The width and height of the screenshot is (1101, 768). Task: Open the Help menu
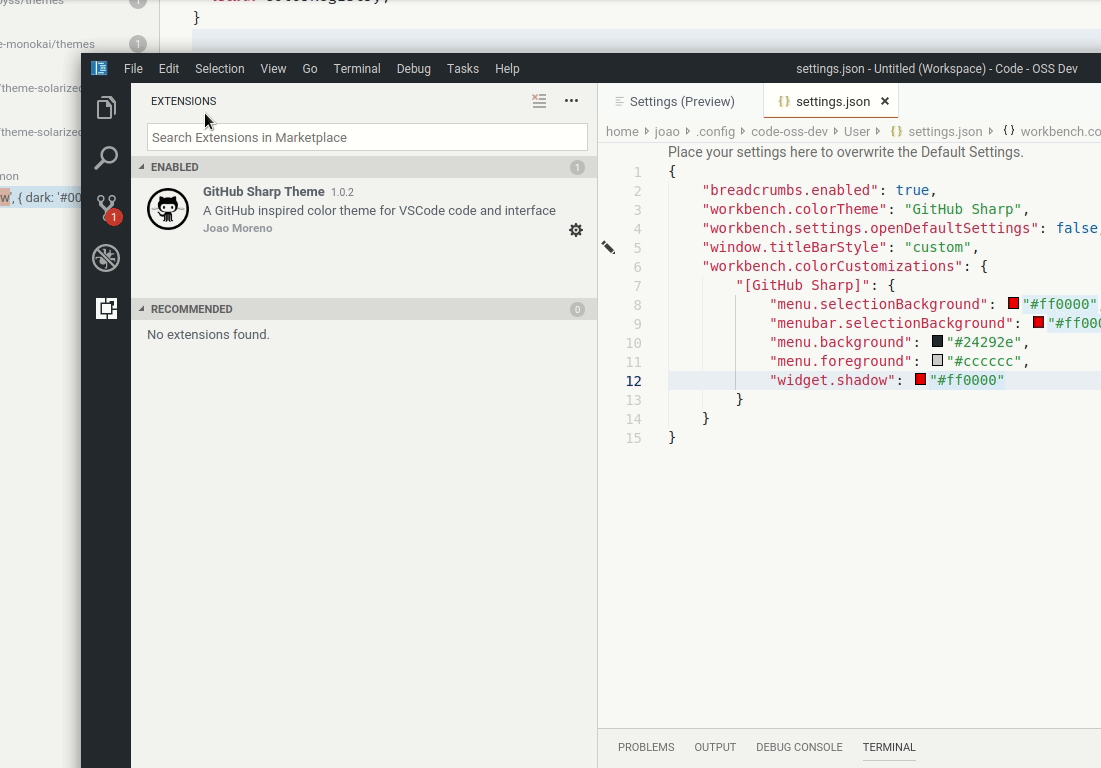(x=507, y=69)
